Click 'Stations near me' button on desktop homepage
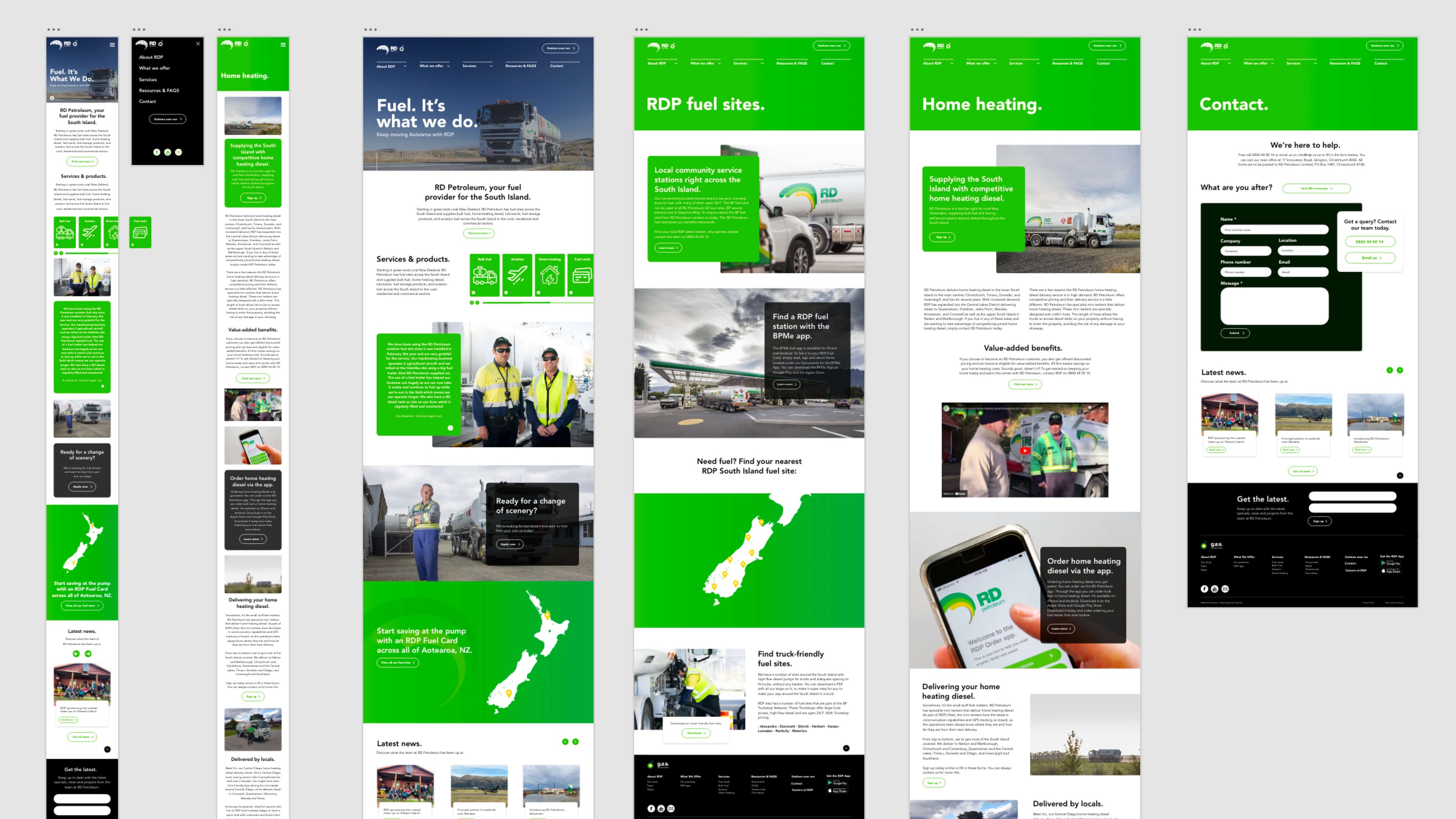The image size is (1456, 819). tap(561, 49)
